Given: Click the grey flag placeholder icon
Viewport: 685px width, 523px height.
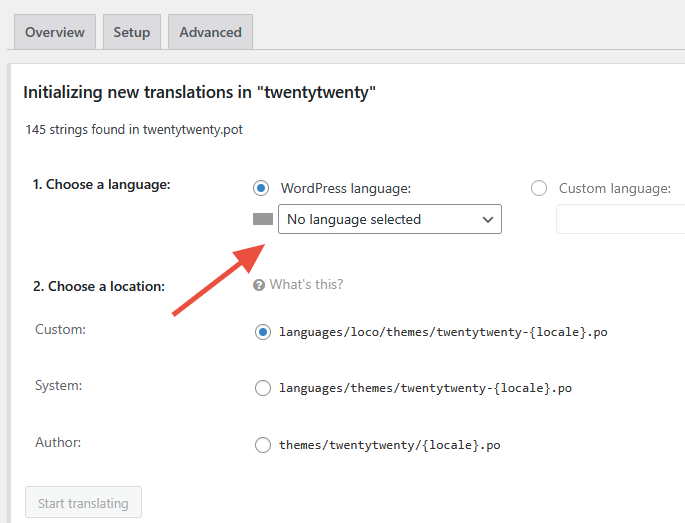Looking at the screenshot, I should point(263,219).
